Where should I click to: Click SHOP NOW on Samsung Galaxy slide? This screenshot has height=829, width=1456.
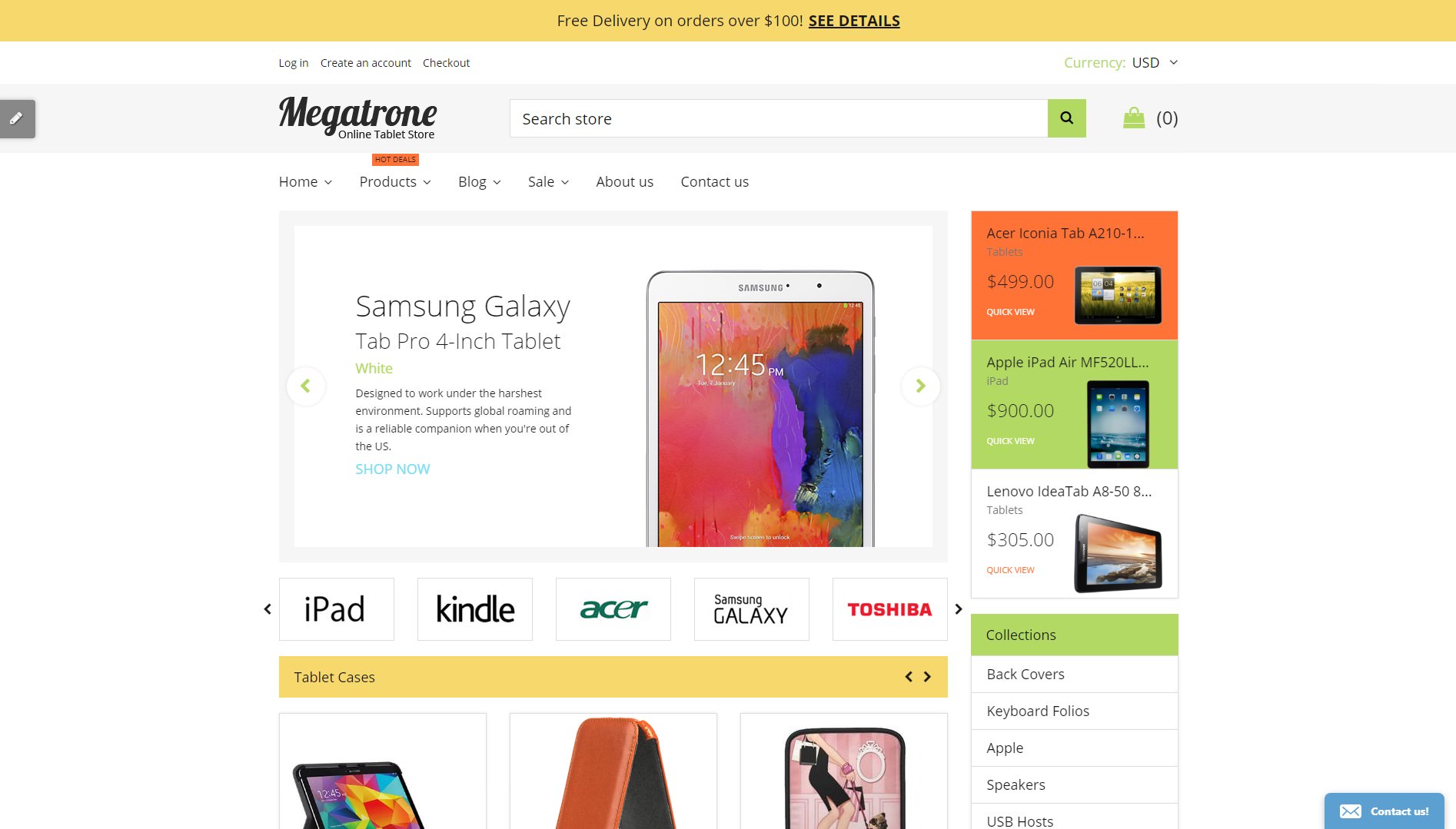(x=392, y=469)
